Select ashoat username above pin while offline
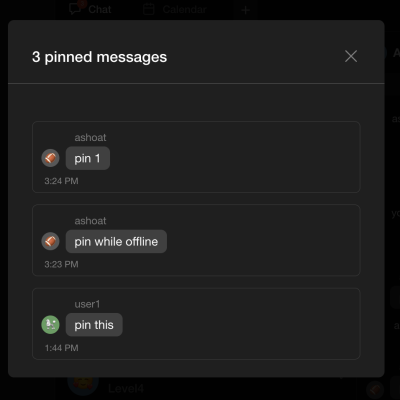Screen dimensions: 400x400 [90, 221]
